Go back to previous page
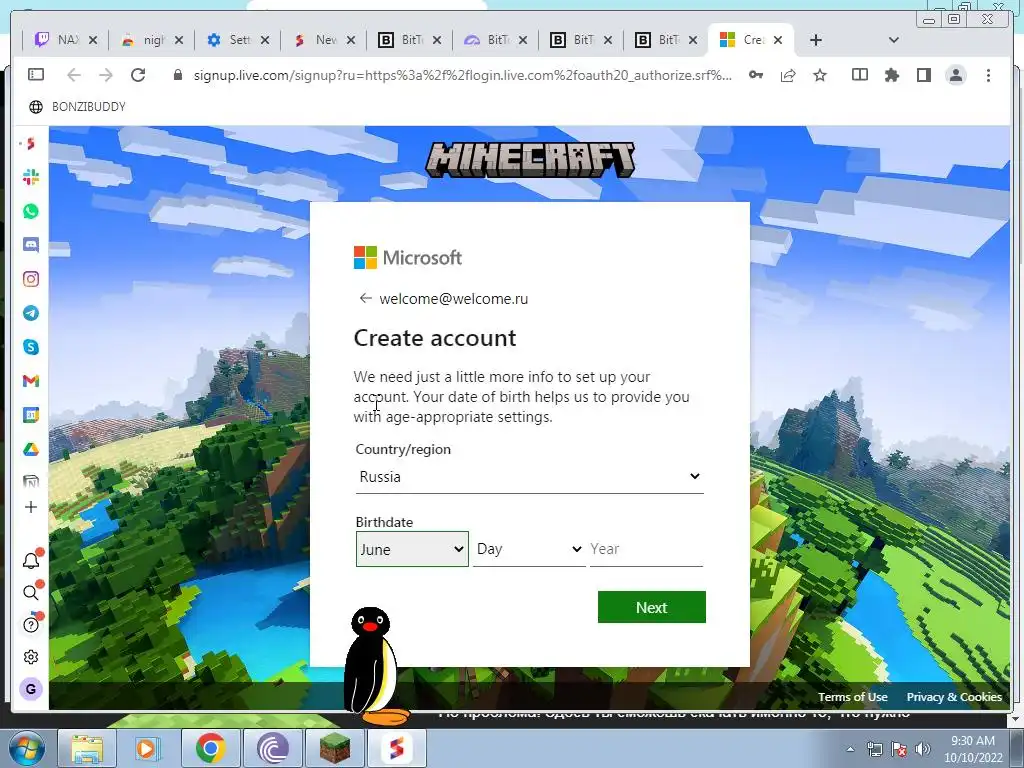The image size is (1024, 768). [74, 75]
